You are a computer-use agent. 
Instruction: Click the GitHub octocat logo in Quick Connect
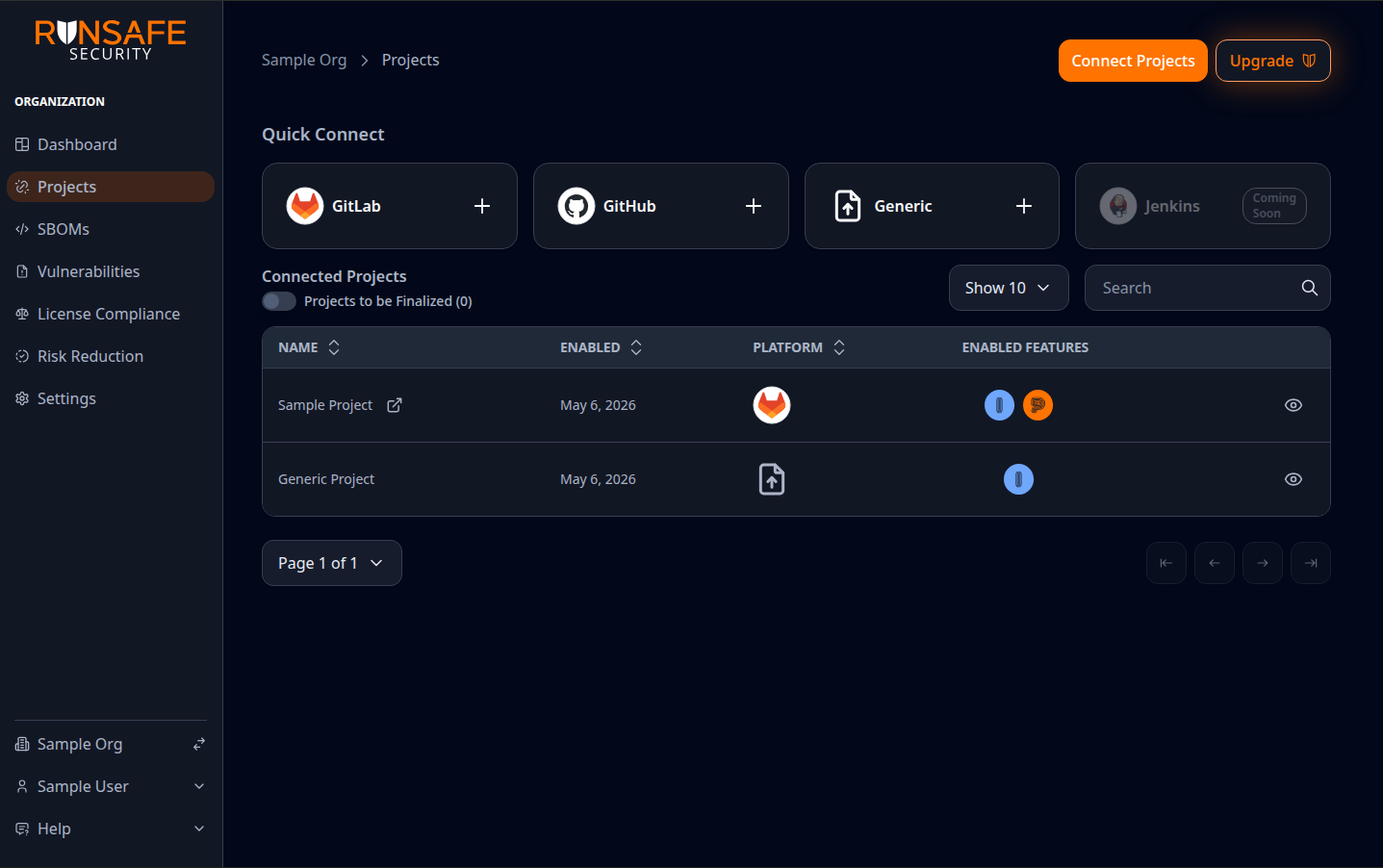tap(576, 206)
